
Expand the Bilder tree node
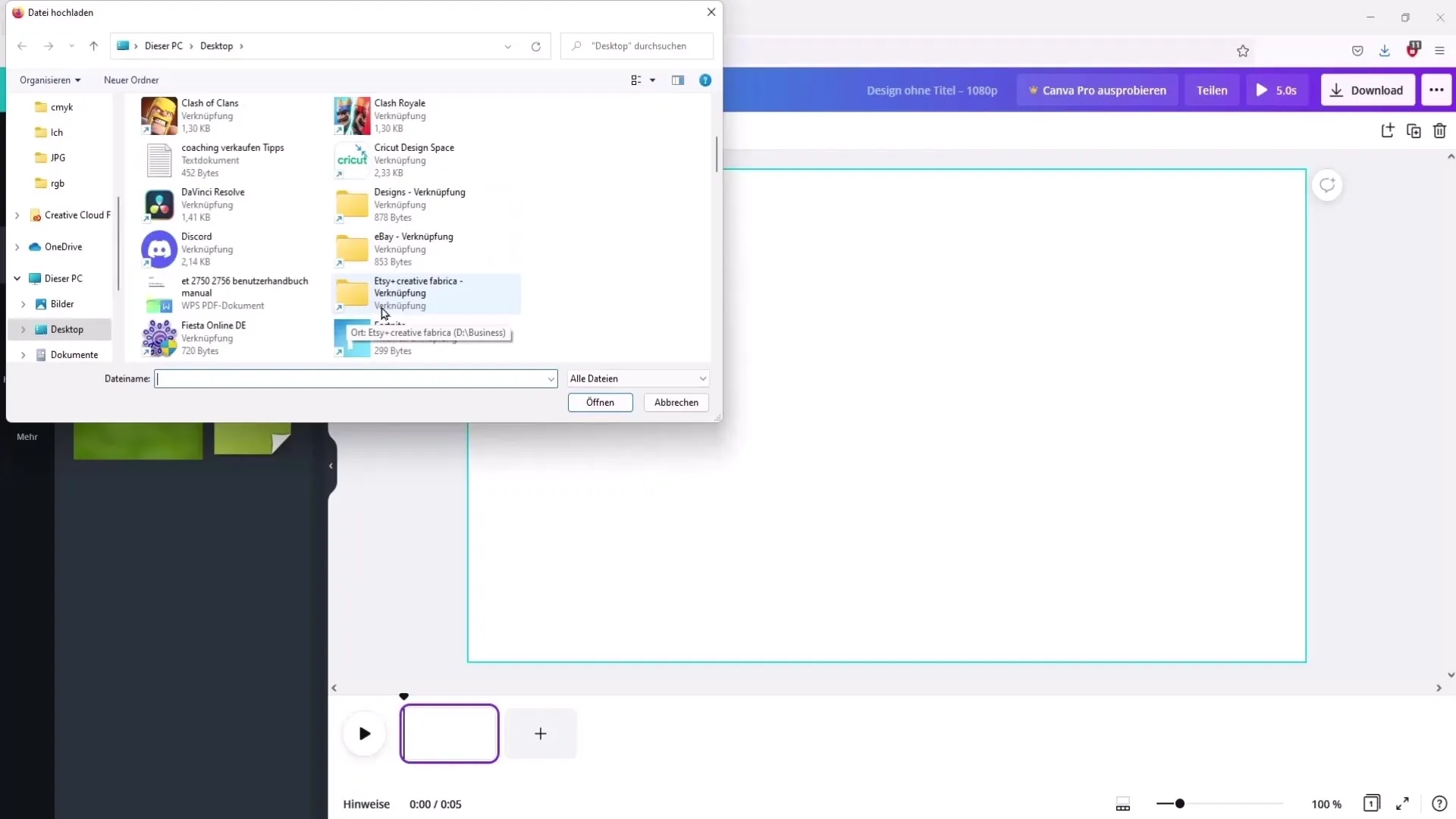23,304
